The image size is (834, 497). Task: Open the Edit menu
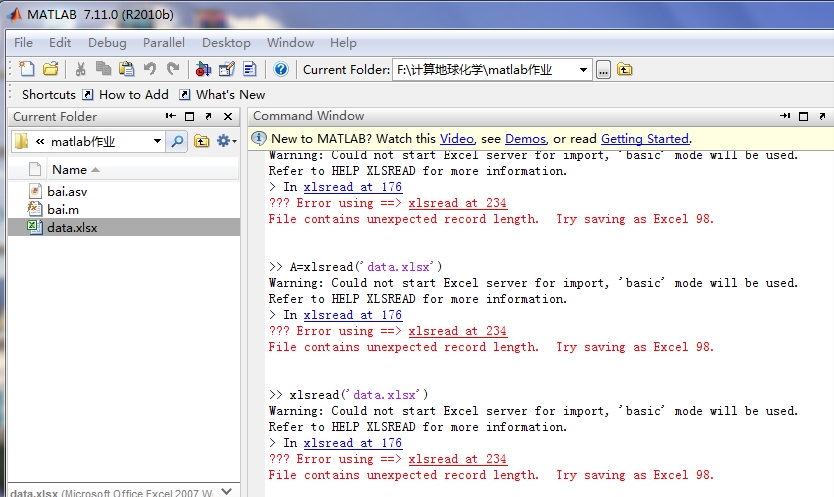(60, 43)
